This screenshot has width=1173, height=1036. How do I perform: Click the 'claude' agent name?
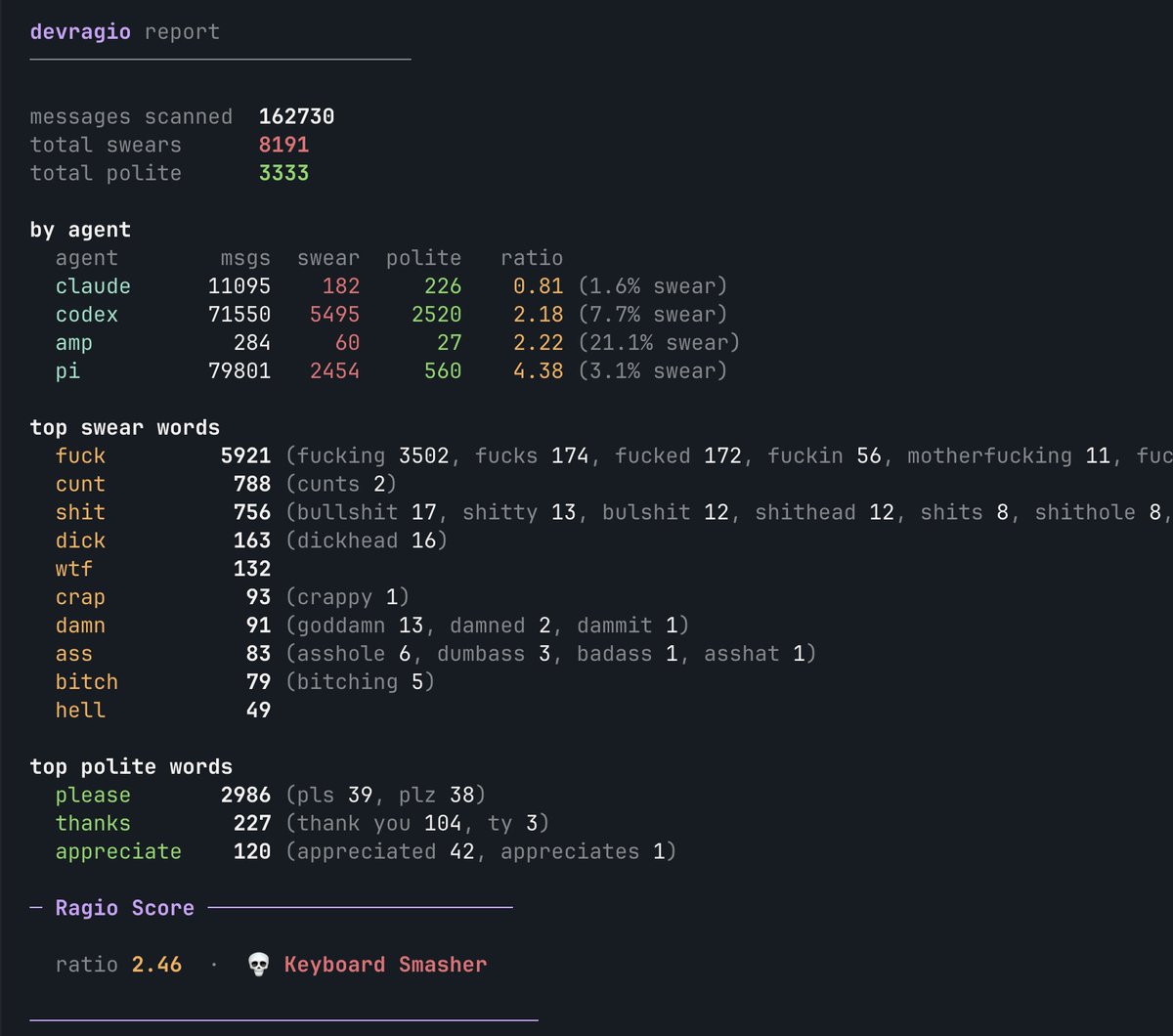click(93, 286)
